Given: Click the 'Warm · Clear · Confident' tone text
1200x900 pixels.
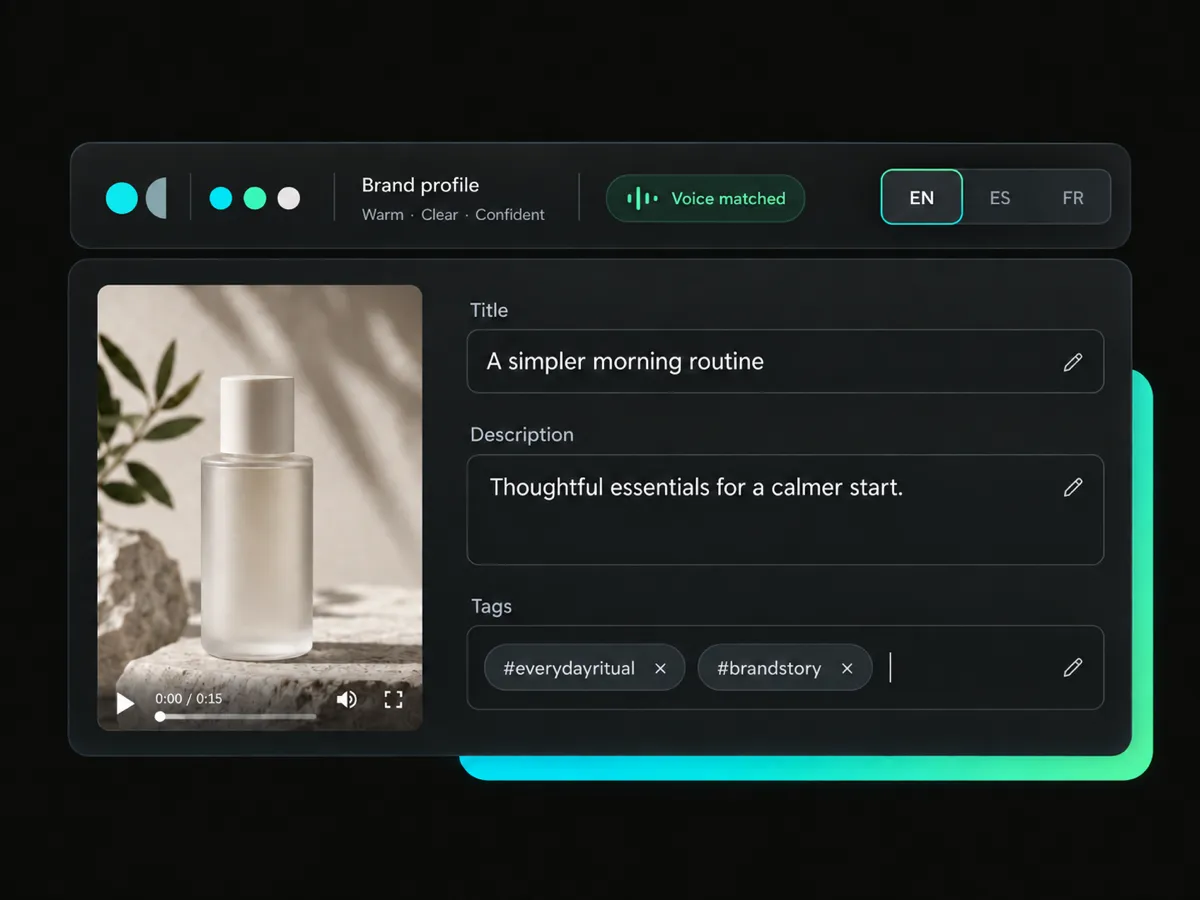Looking at the screenshot, I should [x=453, y=215].
